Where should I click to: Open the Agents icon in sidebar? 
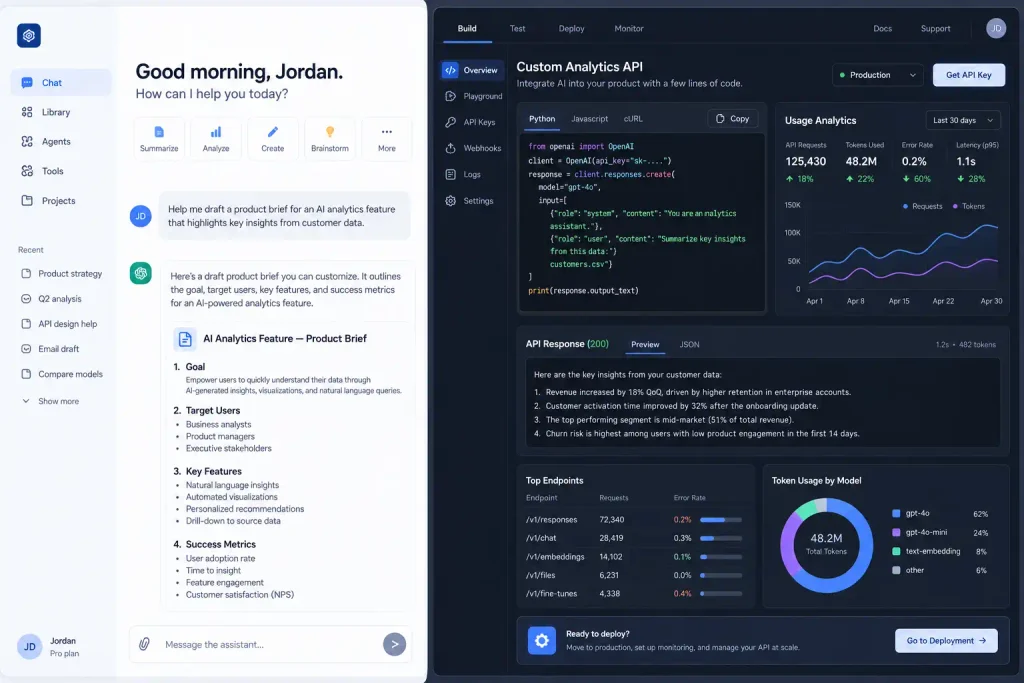coord(27,142)
